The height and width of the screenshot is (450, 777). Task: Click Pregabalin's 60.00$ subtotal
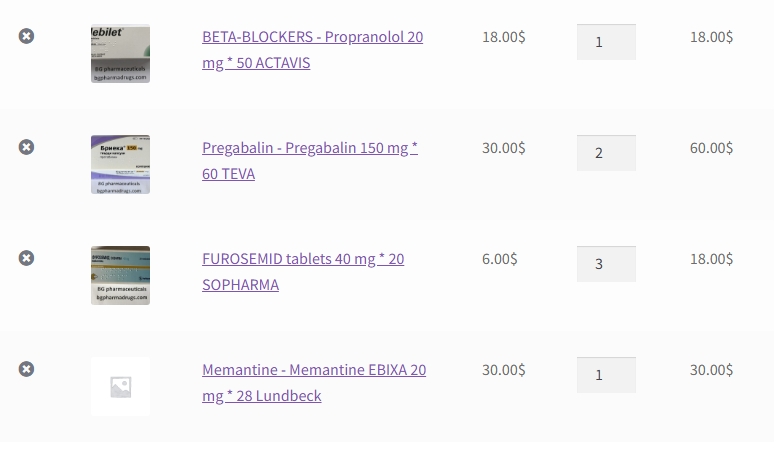pos(711,148)
